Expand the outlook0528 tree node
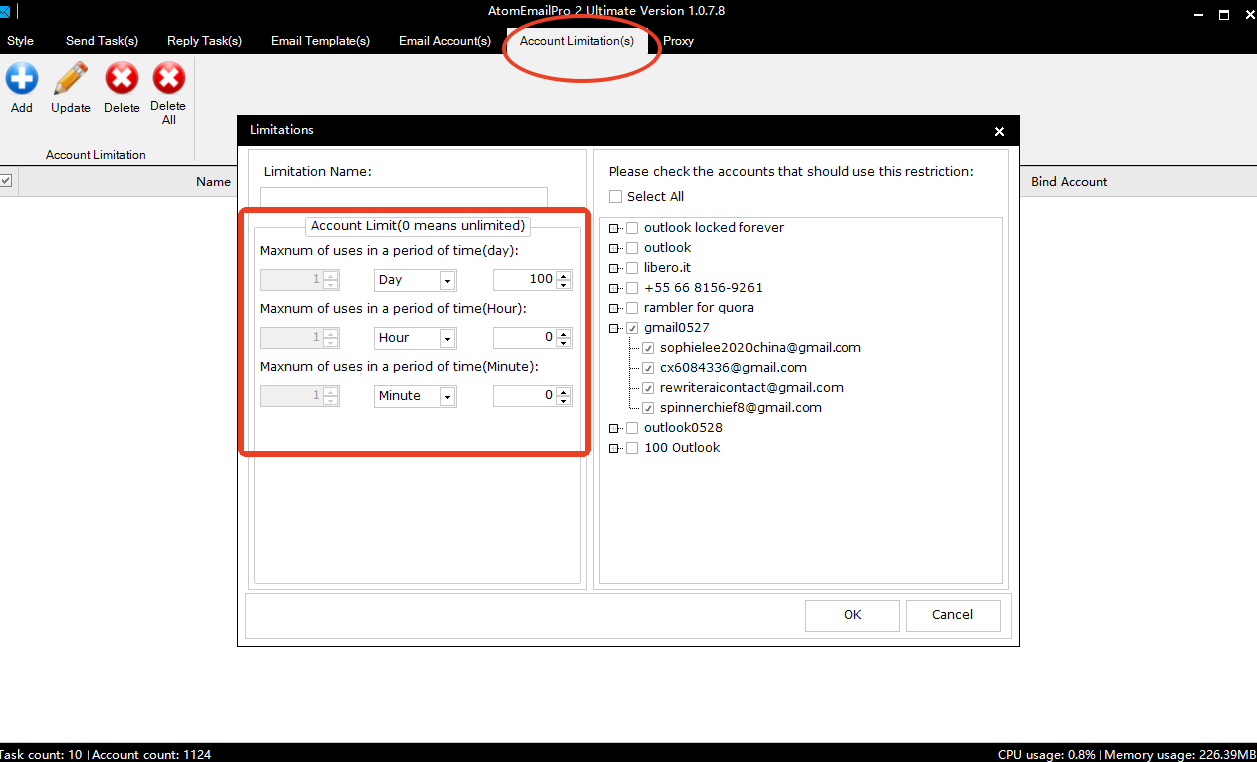Viewport: 1257px width, 762px height. [614, 429]
